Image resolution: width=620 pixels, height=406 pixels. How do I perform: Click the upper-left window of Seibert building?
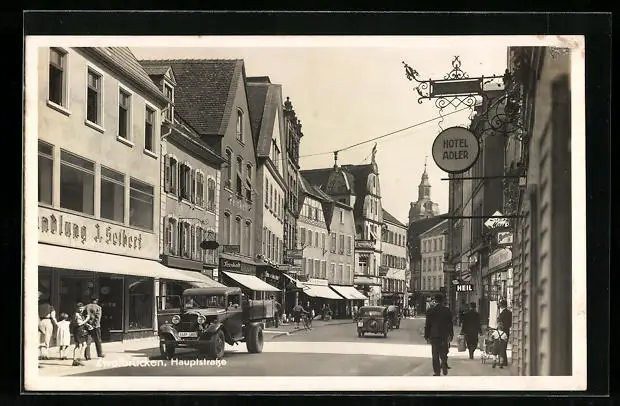(57, 77)
